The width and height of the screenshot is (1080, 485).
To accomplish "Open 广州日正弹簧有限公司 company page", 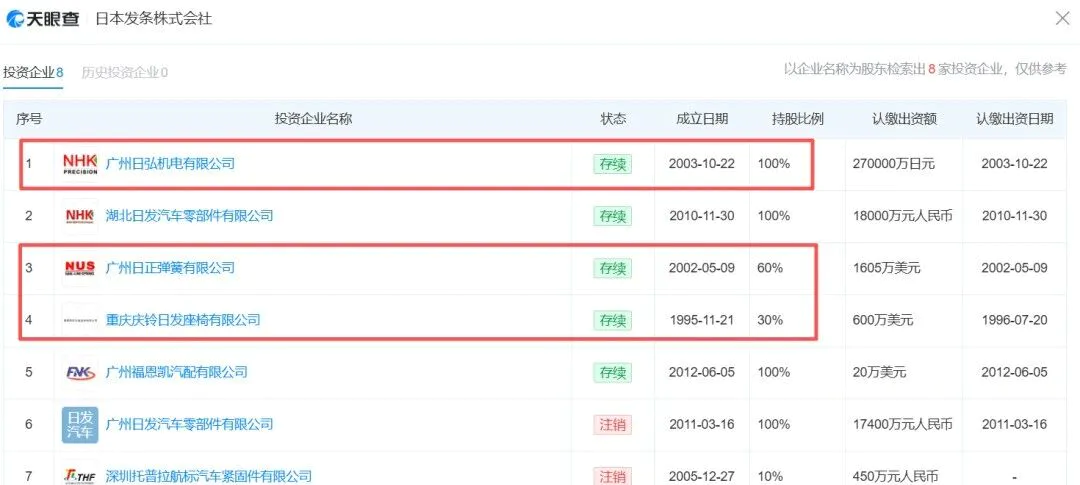I will pos(170,268).
